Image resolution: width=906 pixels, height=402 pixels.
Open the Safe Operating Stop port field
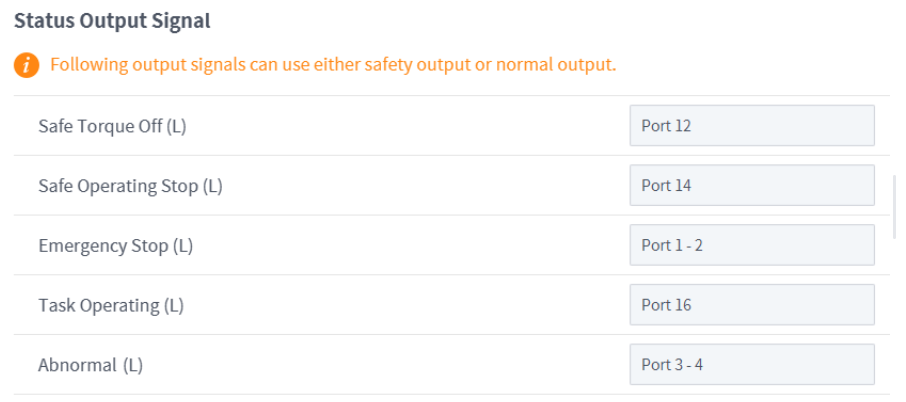[x=751, y=186]
